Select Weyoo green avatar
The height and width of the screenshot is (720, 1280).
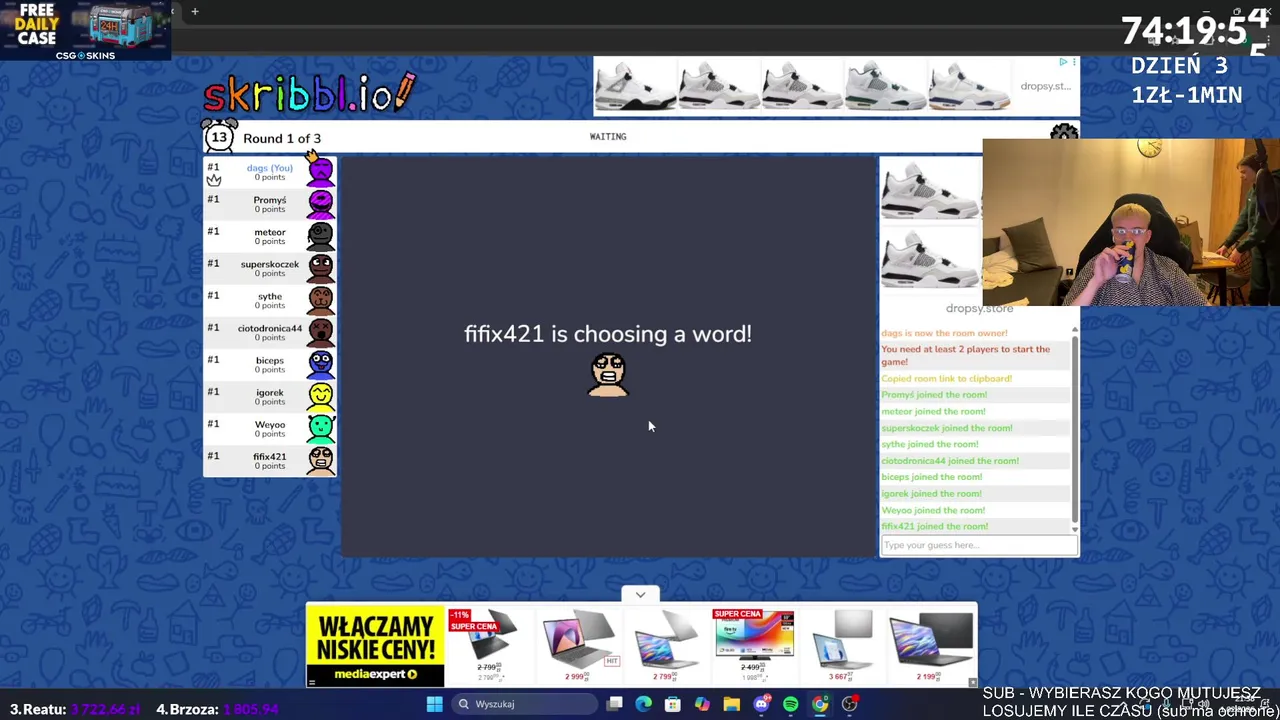(x=320, y=428)
